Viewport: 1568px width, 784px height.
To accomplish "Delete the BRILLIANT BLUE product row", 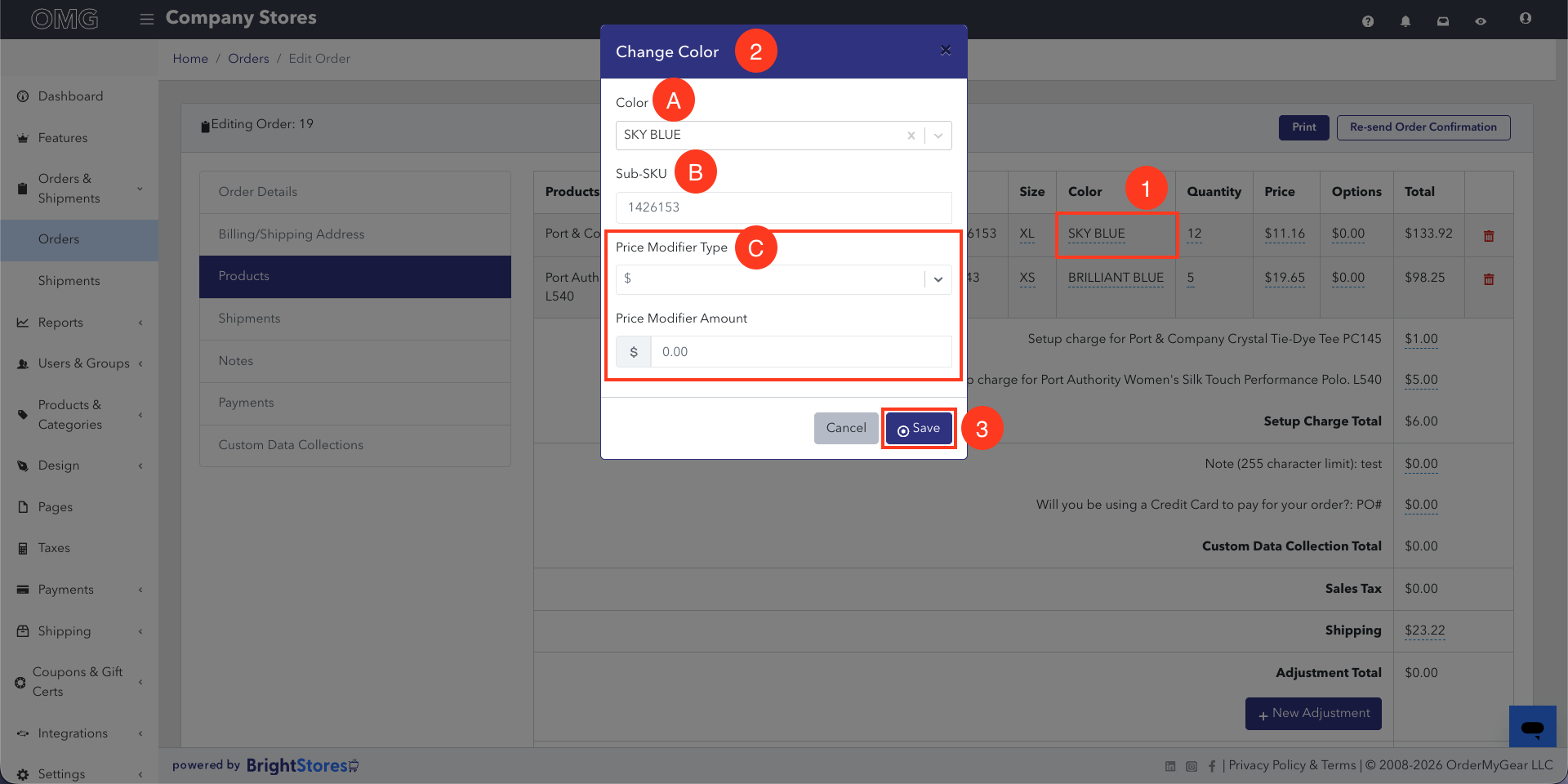I will pyautogui.click(x=1489, y=278).
